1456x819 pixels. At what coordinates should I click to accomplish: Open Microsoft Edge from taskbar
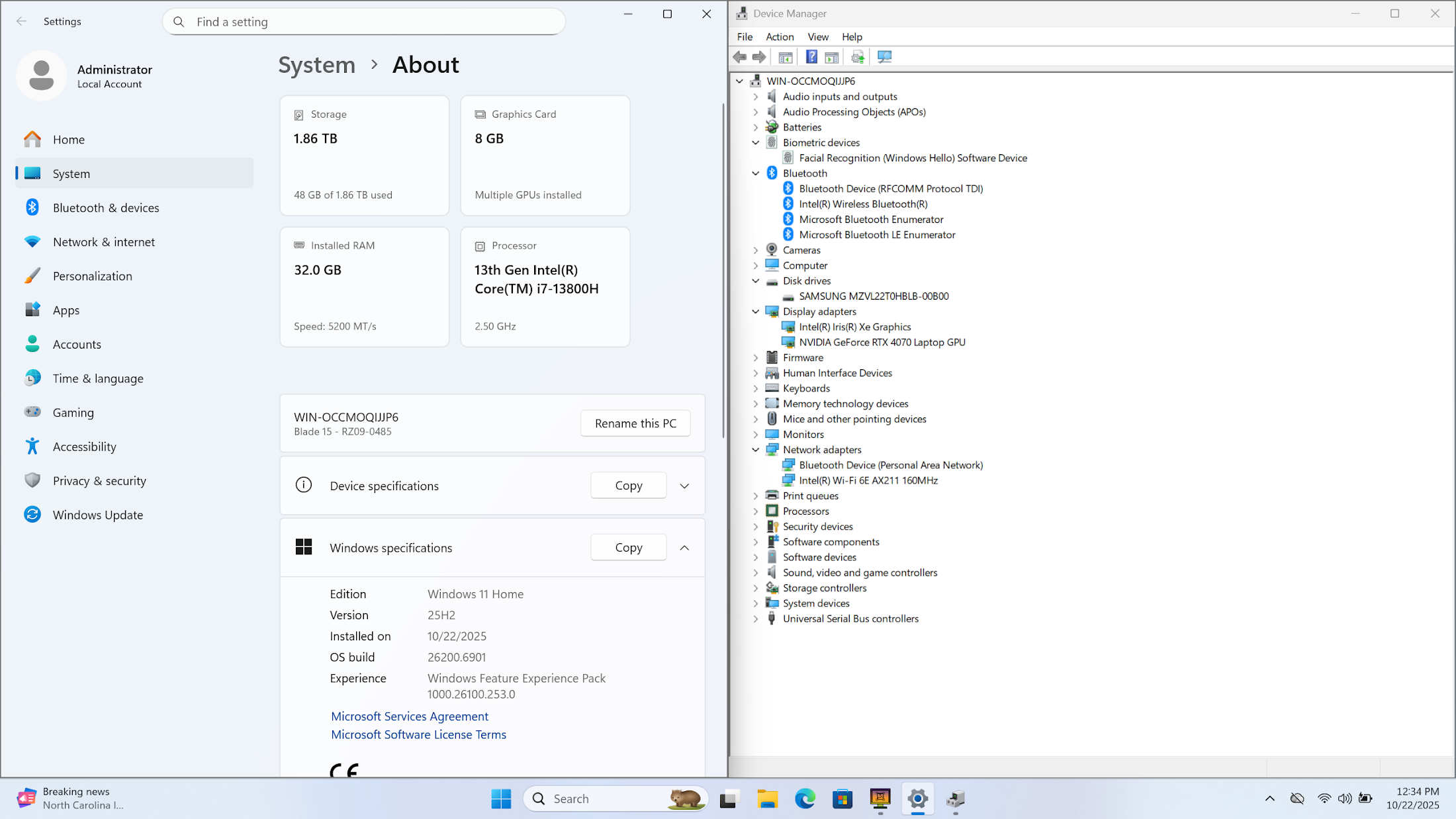tap(805, 799)
